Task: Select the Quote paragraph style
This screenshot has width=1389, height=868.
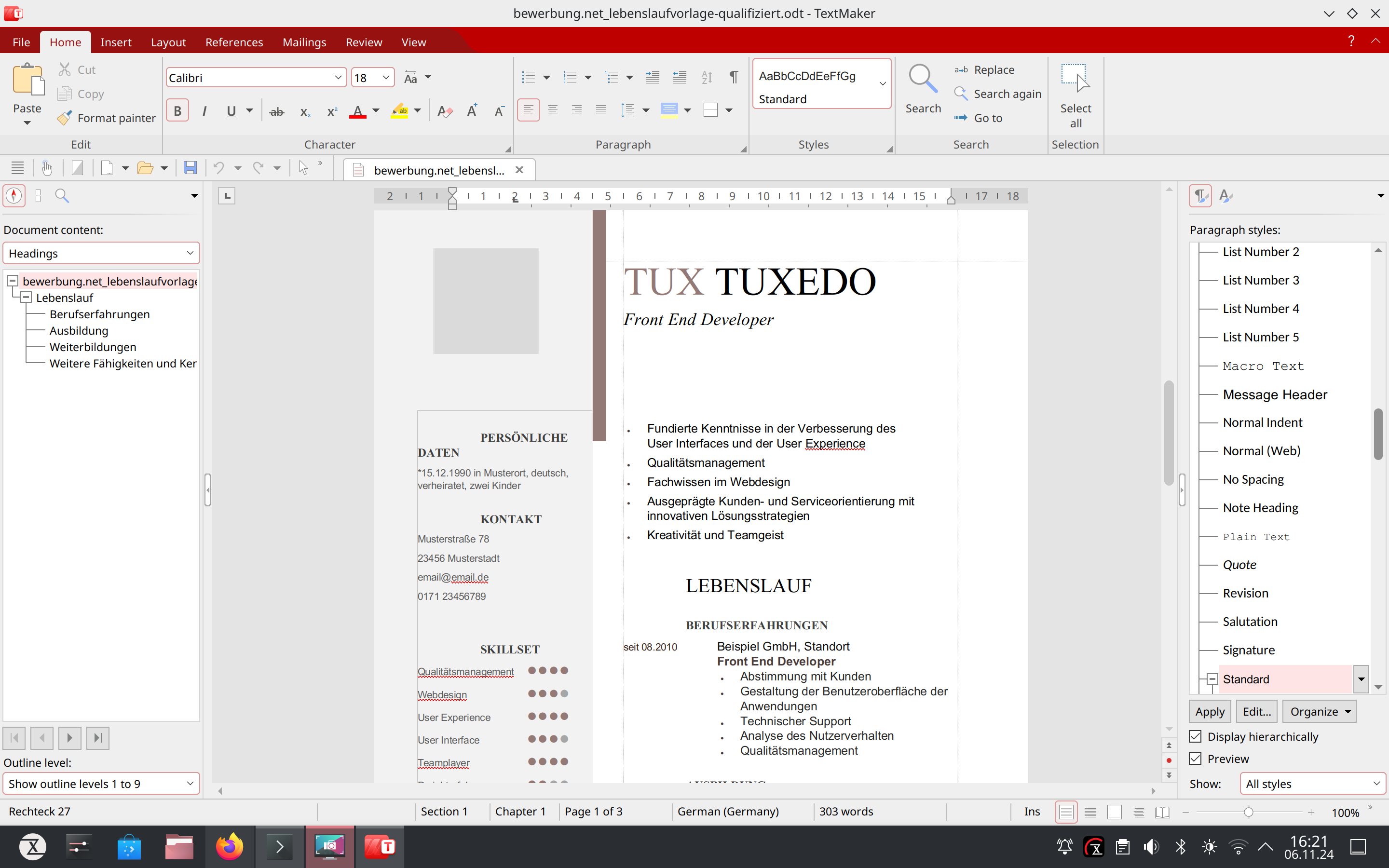Action: (1239, 565)
